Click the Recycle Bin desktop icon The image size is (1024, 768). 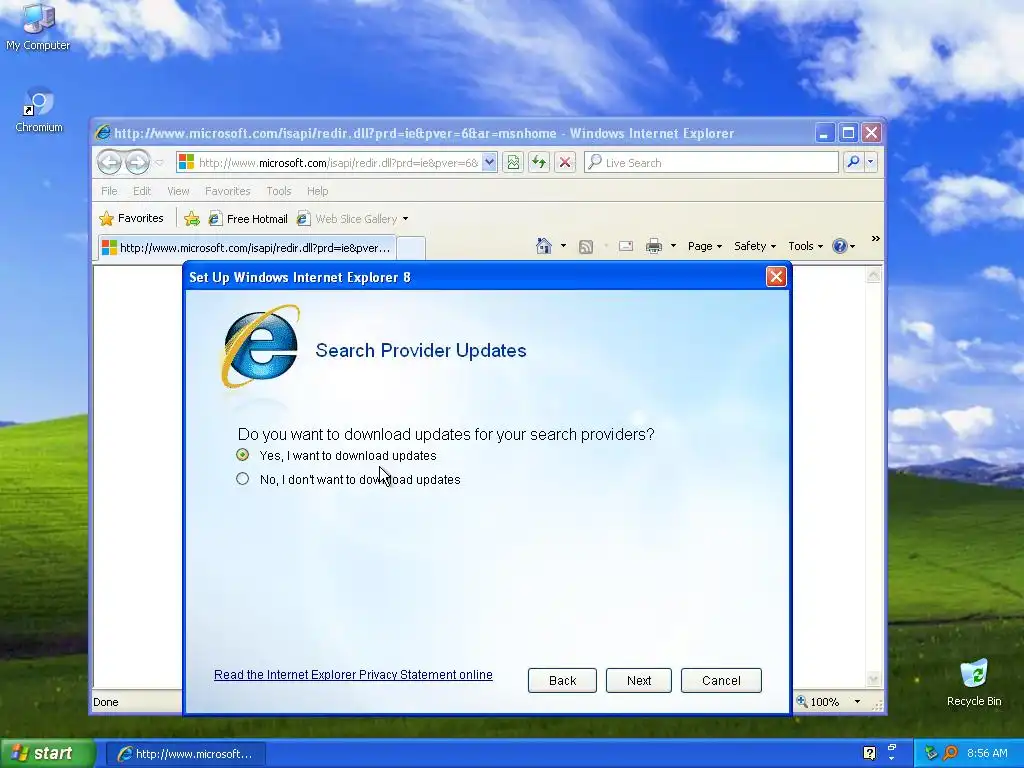[974, 683]
